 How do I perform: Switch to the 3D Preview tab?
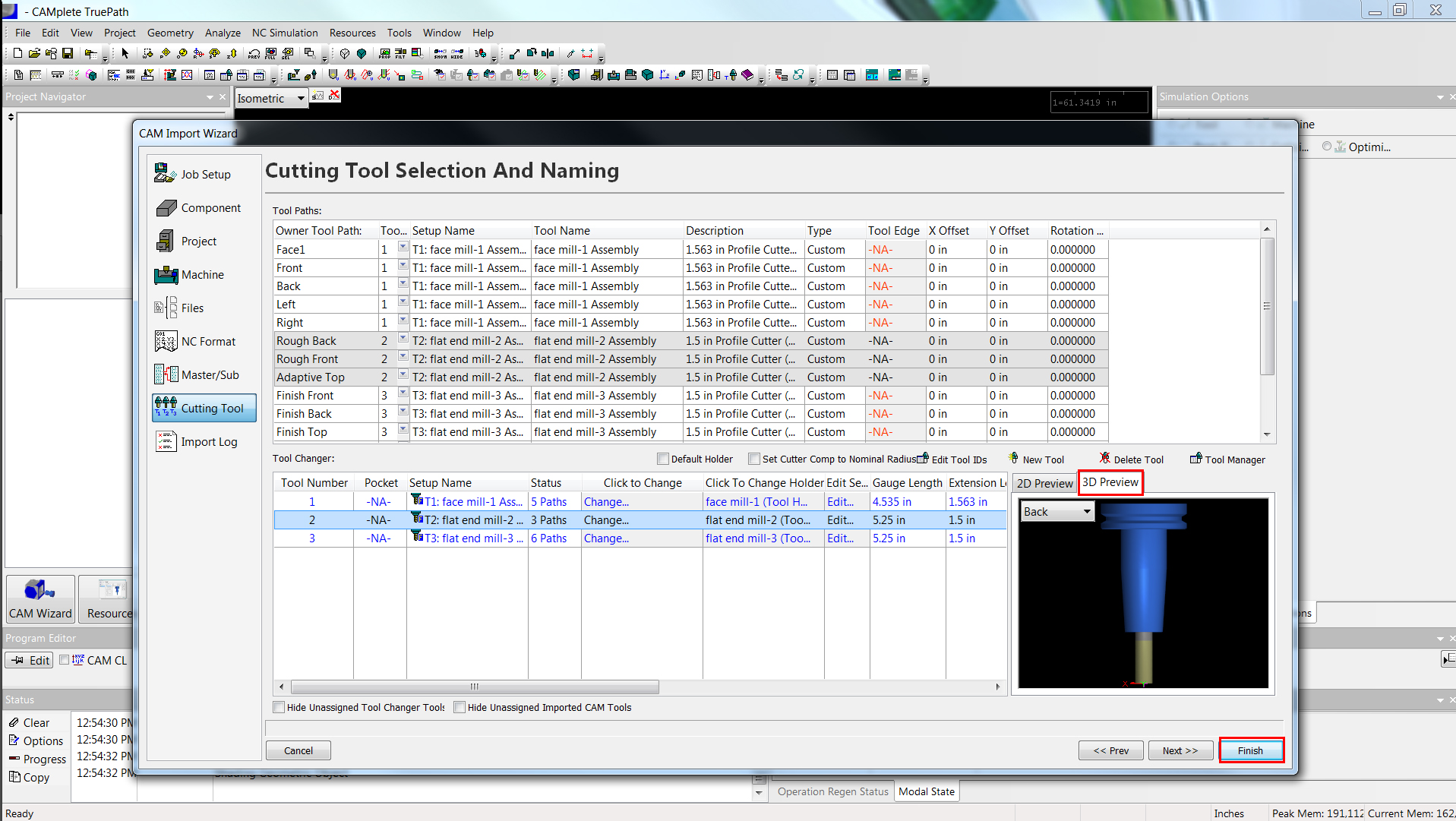pyautogui.click(x=1110, y=482)
